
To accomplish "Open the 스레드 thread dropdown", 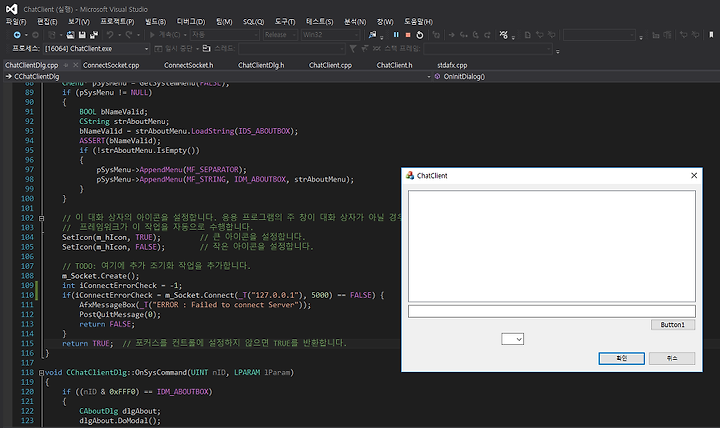I will click(x=291, y=49).
